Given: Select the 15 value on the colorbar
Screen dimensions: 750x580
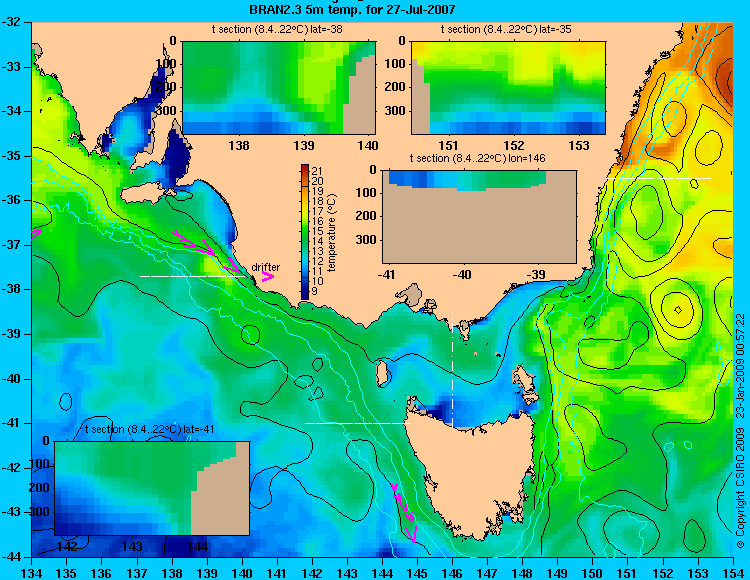Looking at the screenshot, I should 318,231.
